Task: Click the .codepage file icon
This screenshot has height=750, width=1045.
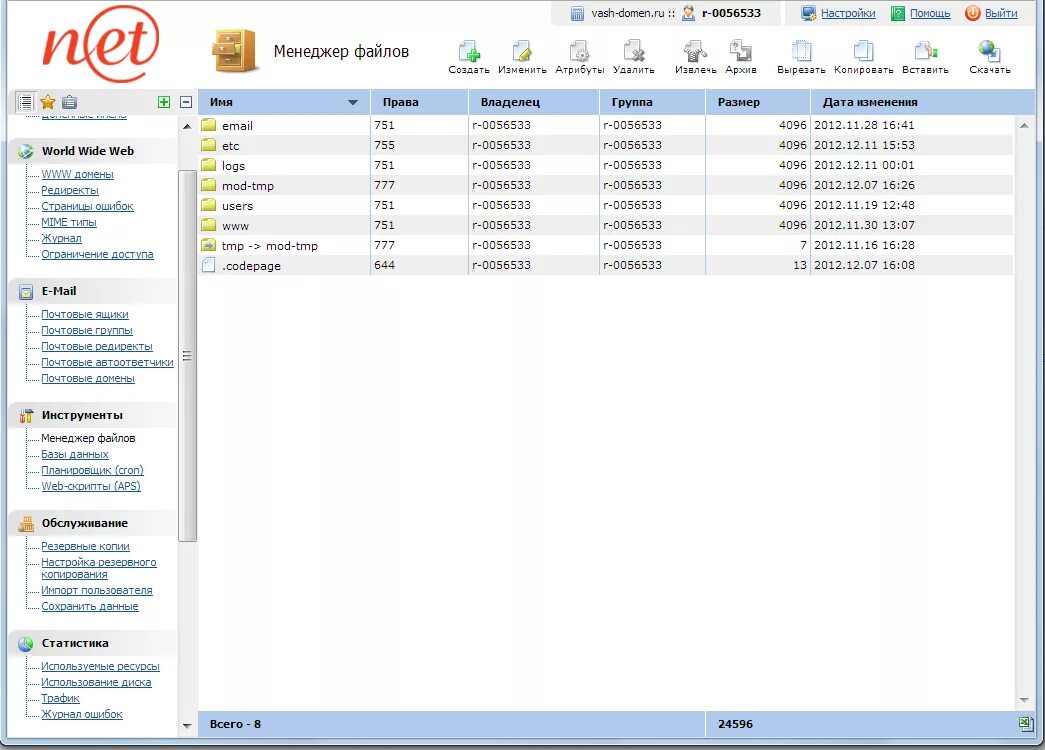Action: (209, 265)
